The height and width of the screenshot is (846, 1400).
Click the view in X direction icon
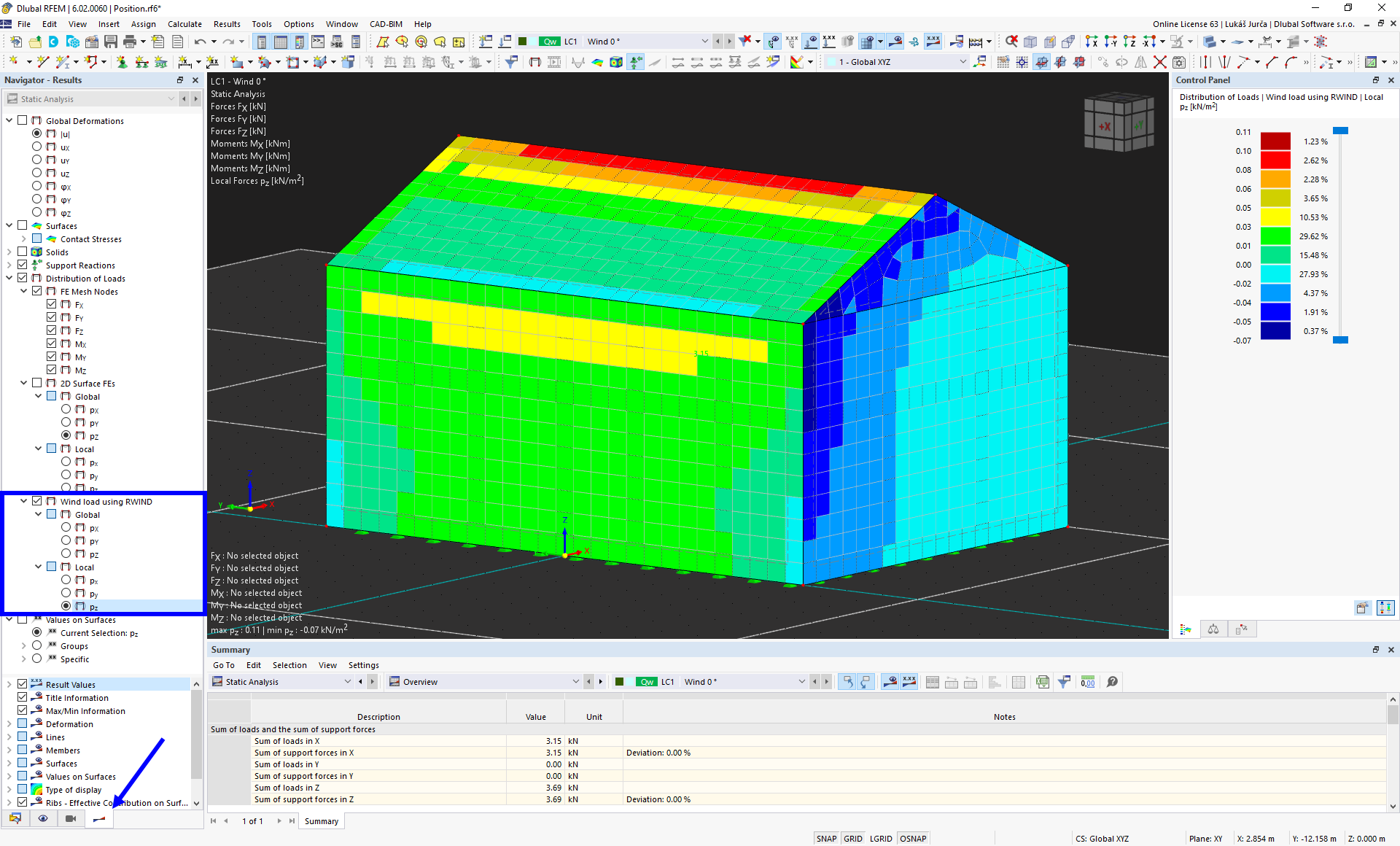pyautogui.click(x=1091, y=42)
